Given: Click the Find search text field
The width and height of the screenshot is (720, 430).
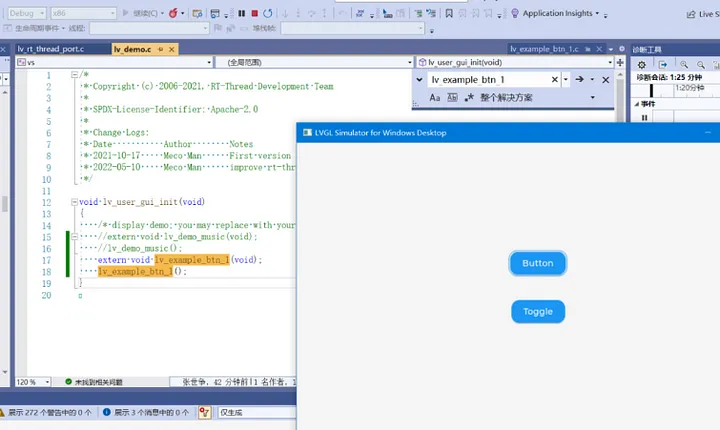Looking at the screenshot, I should click(x=489, y=79).
